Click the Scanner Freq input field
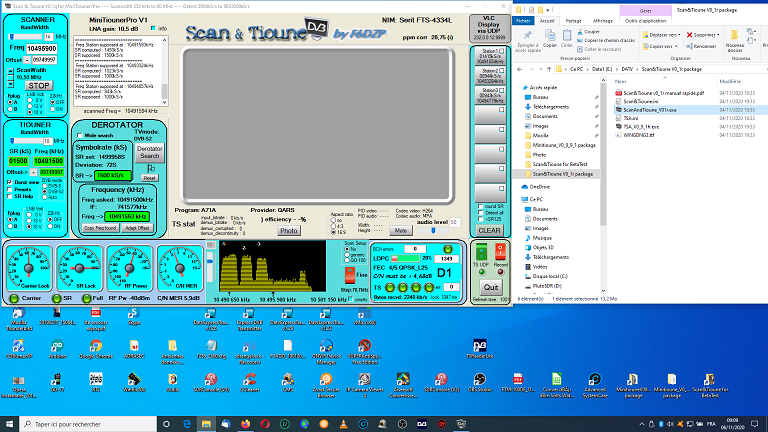Viewport: 768px width, 432px height. pyautogui.click(x=42, y=48)
